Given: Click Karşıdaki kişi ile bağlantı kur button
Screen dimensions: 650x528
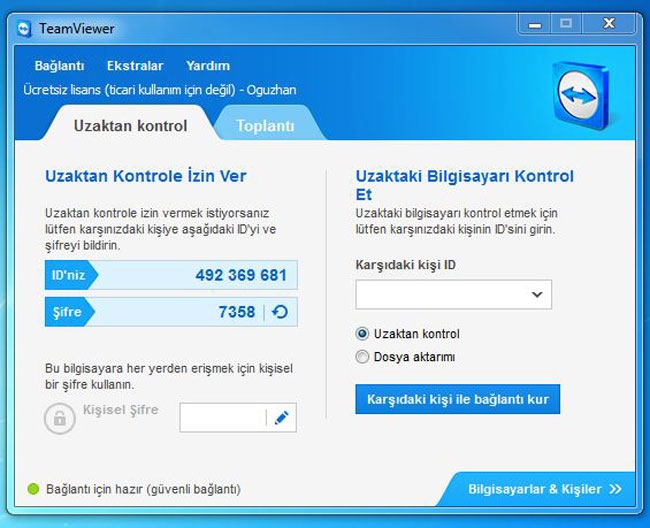Looking at the screenshot, I should click(458, 399).
